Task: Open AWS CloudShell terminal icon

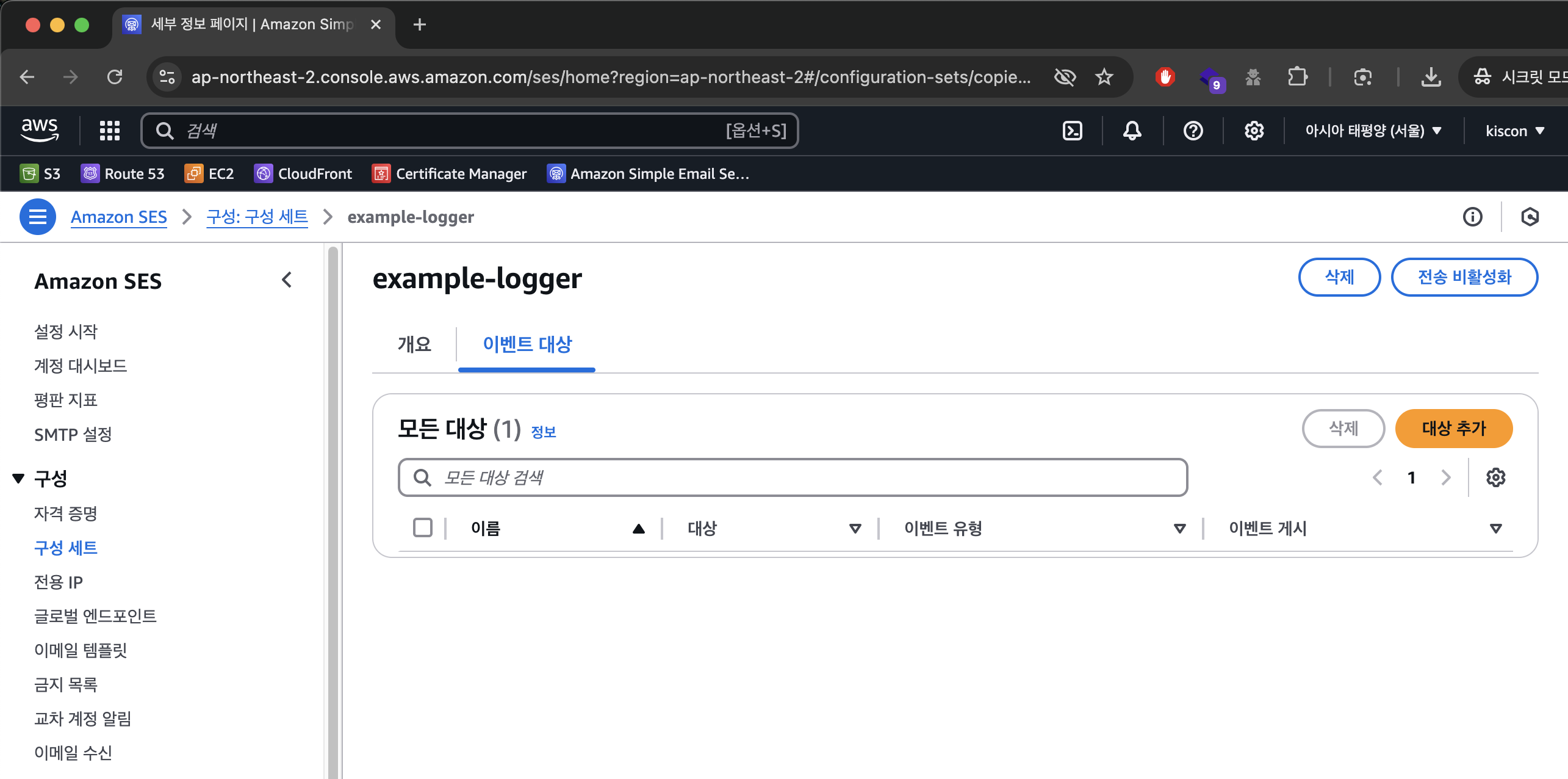Action: (x=1072, y=131)
